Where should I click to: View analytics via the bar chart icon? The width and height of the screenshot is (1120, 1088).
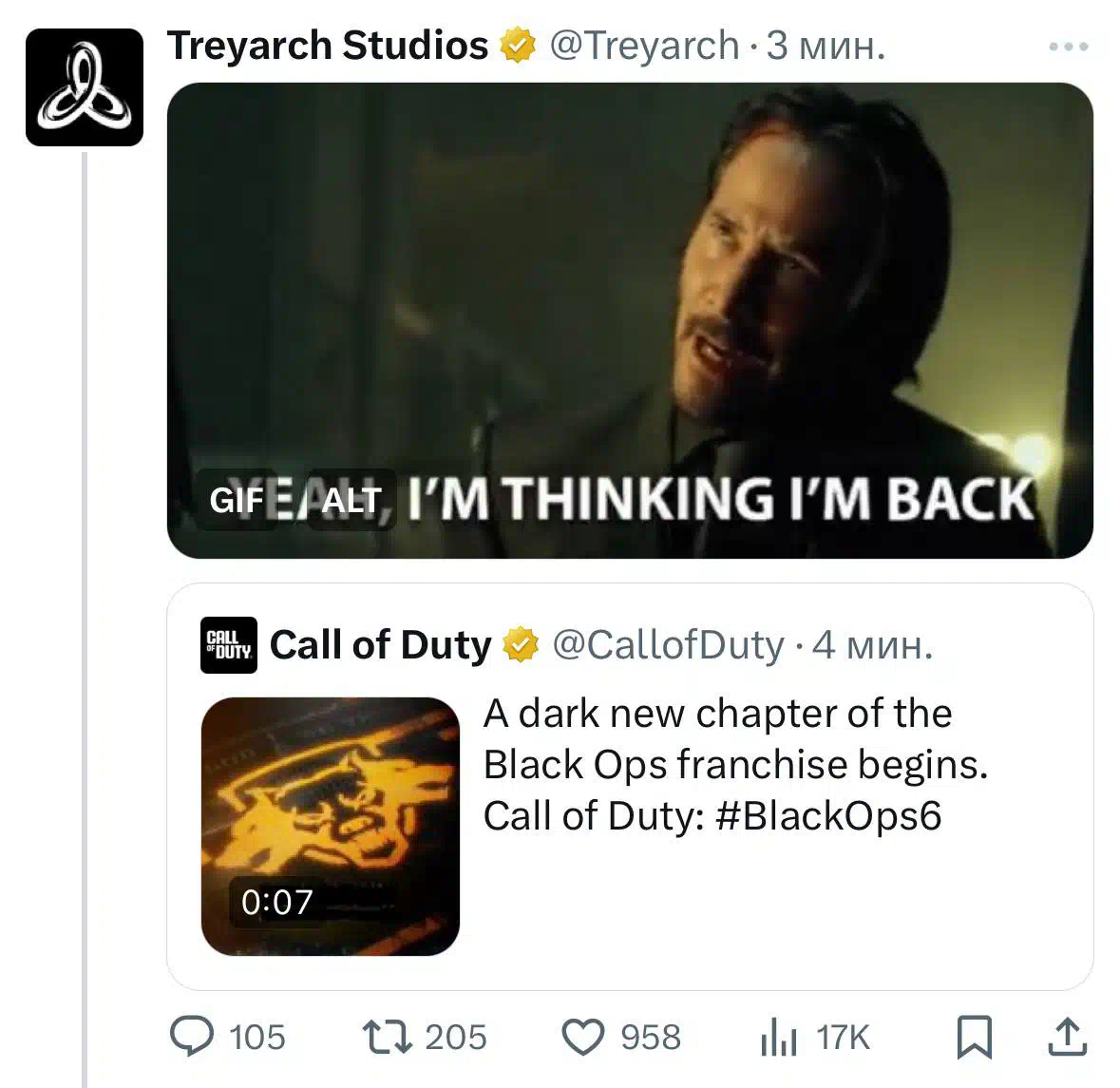(779, 1037)
